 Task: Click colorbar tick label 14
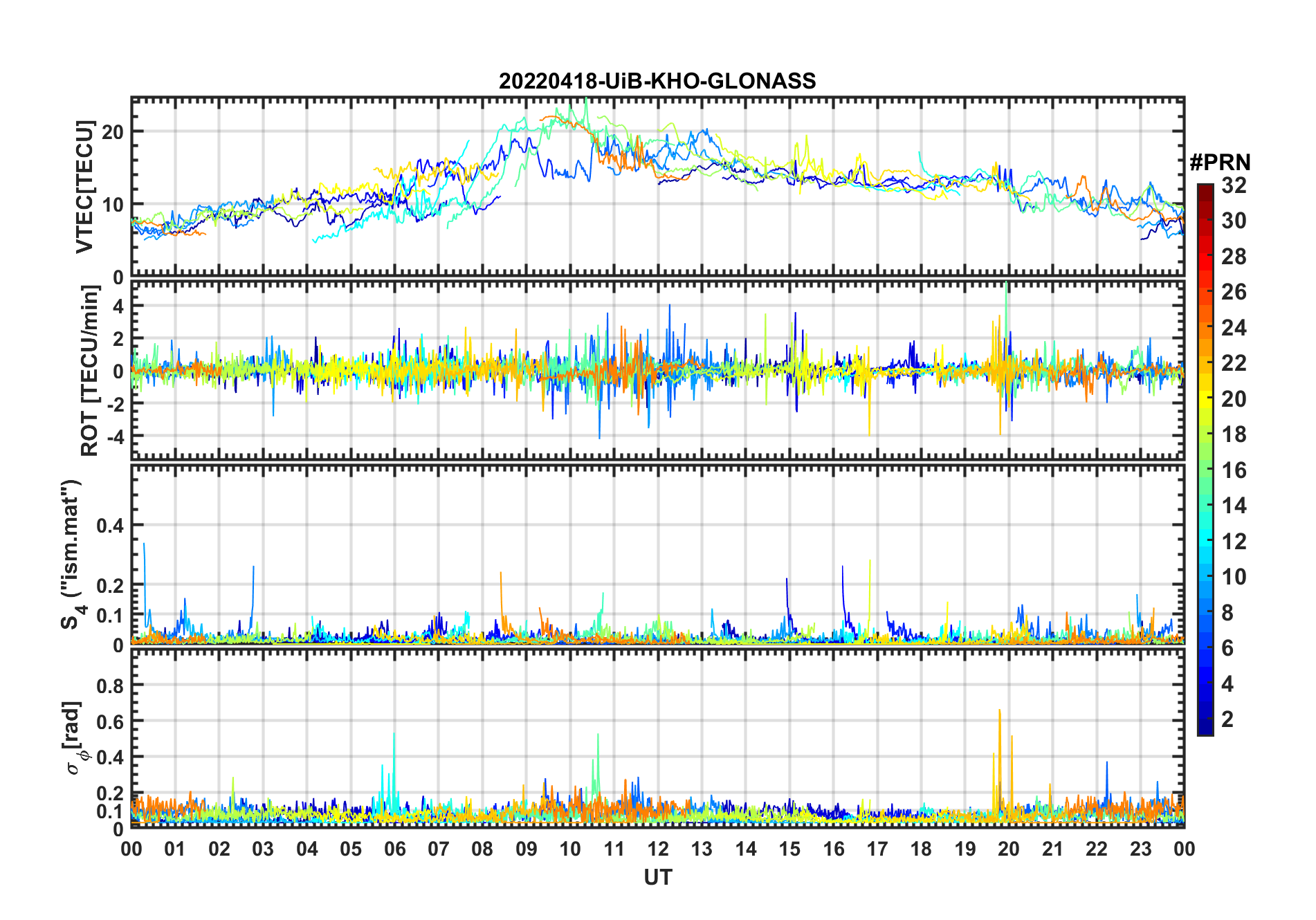point(1234,506)
